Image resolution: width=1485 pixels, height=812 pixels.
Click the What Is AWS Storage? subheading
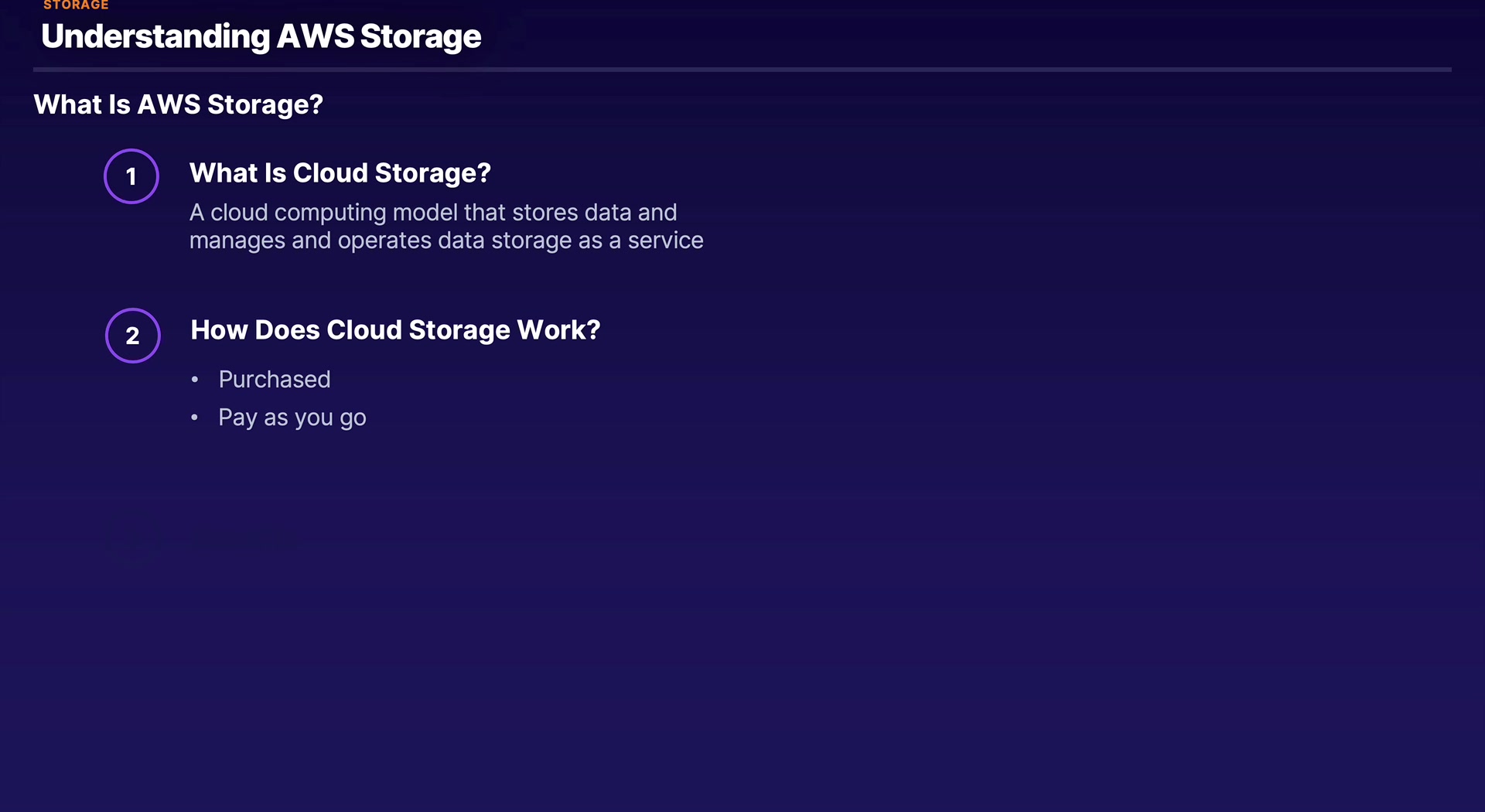(178, 104)
